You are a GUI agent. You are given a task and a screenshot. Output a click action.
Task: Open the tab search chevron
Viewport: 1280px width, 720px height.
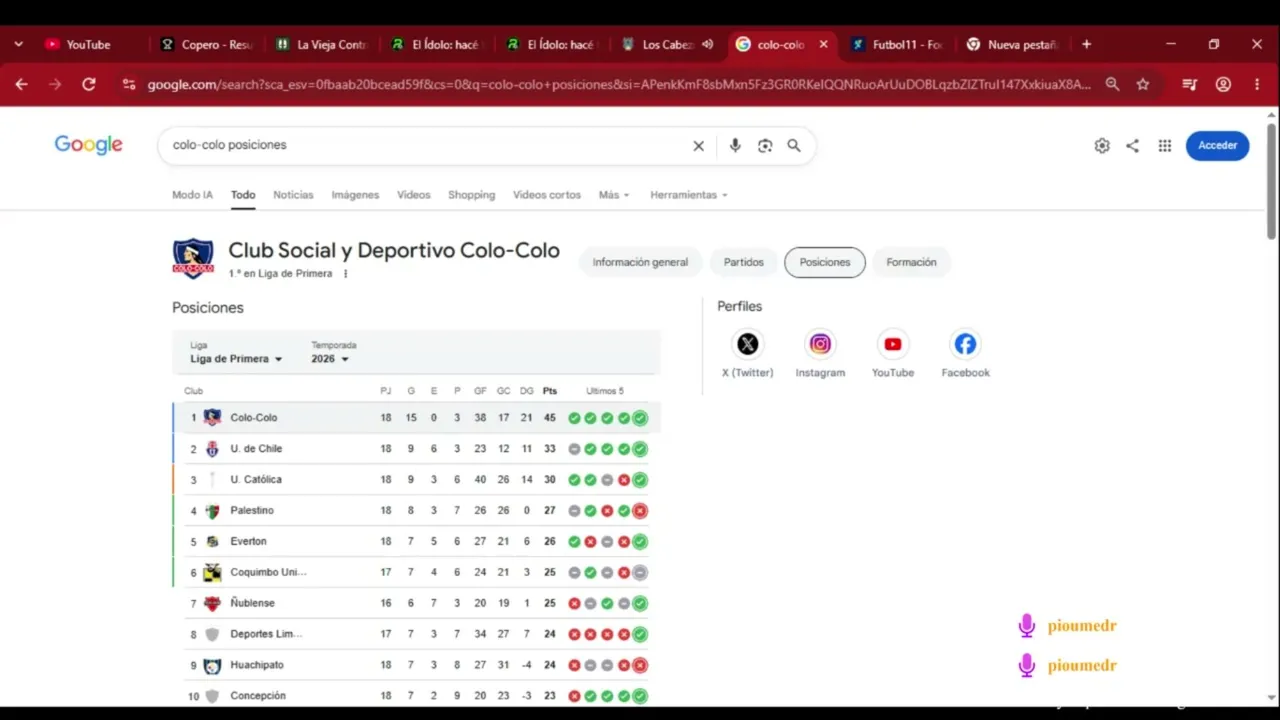click(x=18, y=44)
